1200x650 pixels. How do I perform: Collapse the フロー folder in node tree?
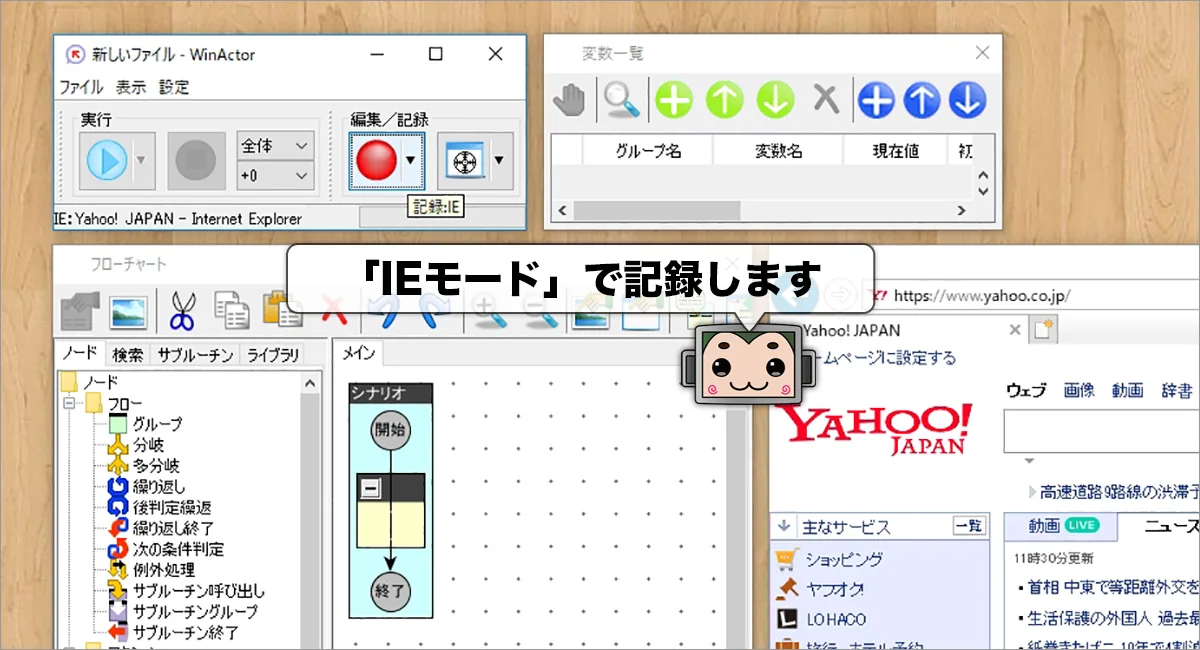(x=69, y=403)
